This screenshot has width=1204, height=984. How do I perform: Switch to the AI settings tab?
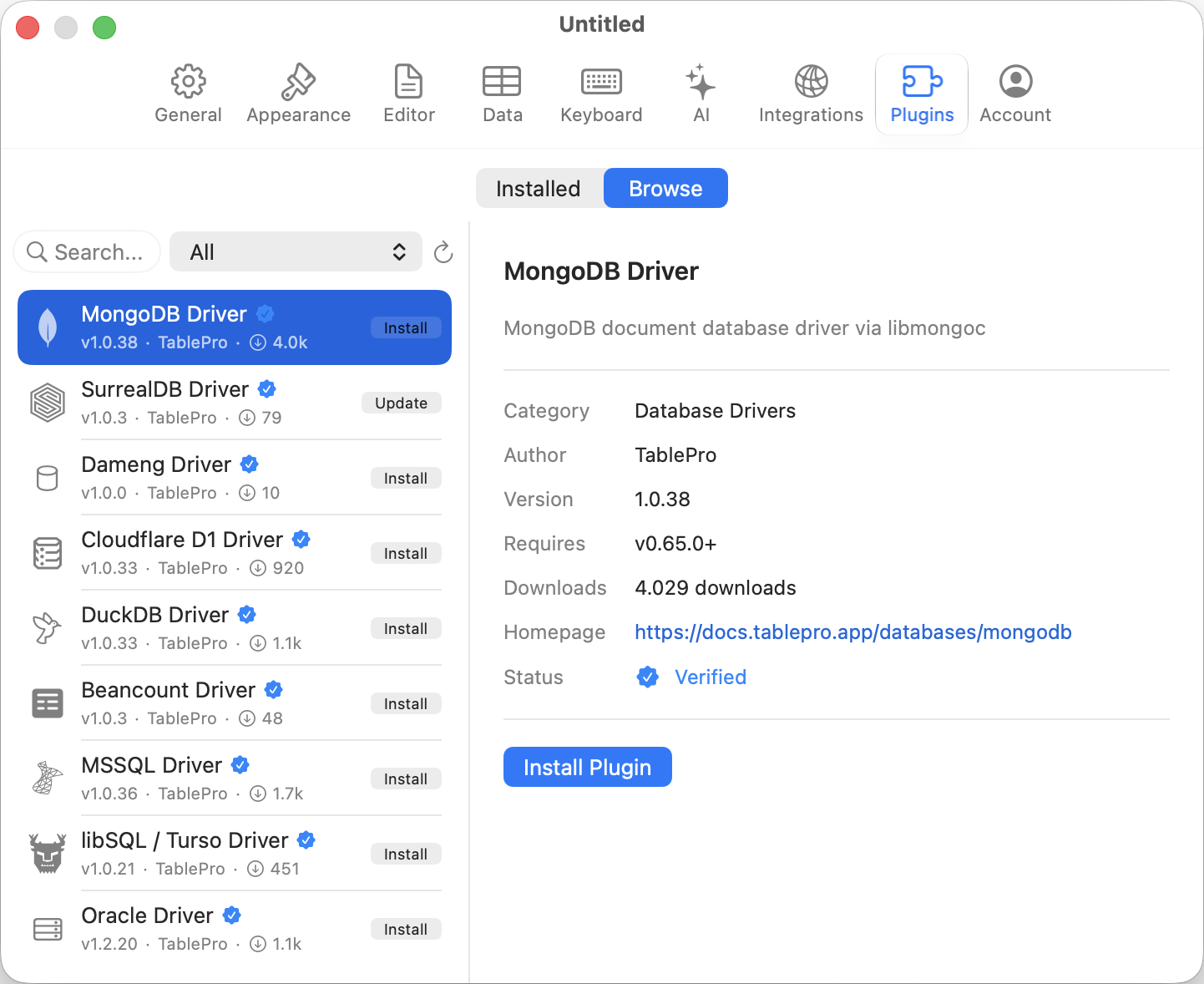(x=701, y=94)
